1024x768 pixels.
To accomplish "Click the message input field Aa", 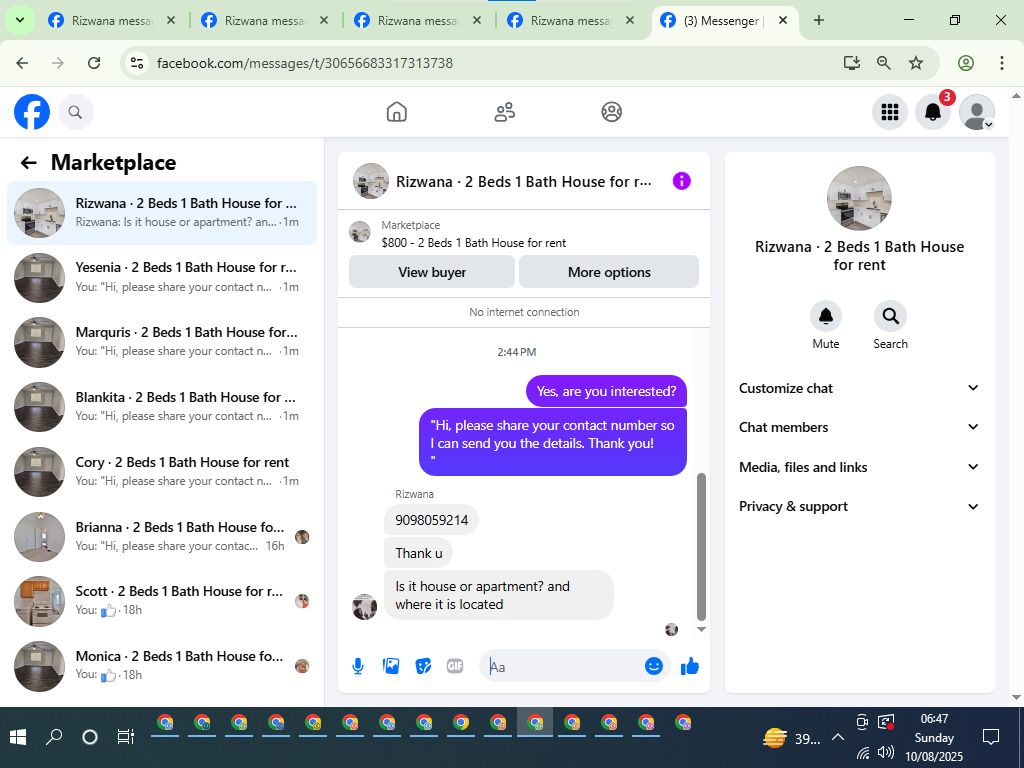I will pyautogui.click(x=563, y=666).
